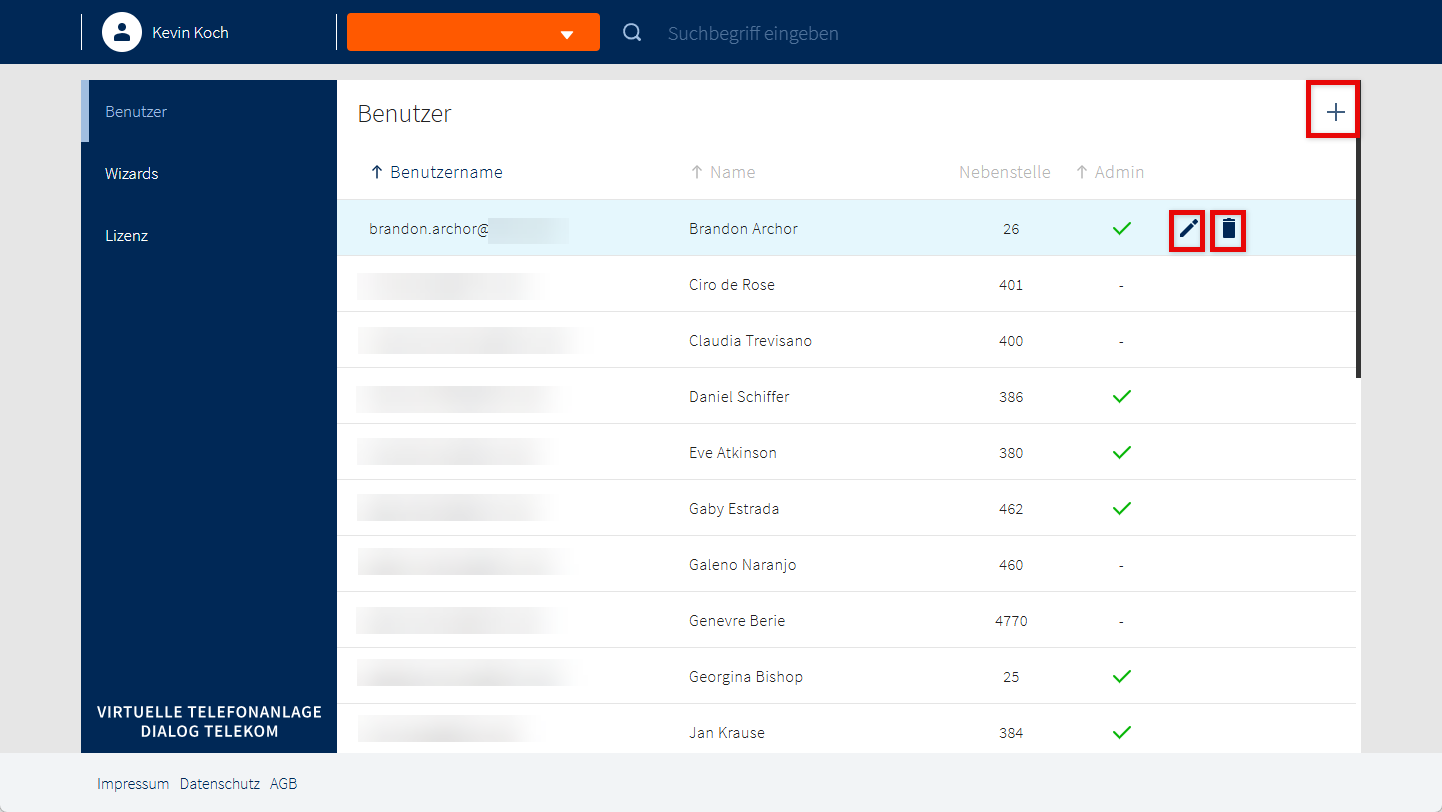This screenshot has height=812, width=1442.
Task: Click admin dash for Ciro de Rose
Action: [1121, 286]
